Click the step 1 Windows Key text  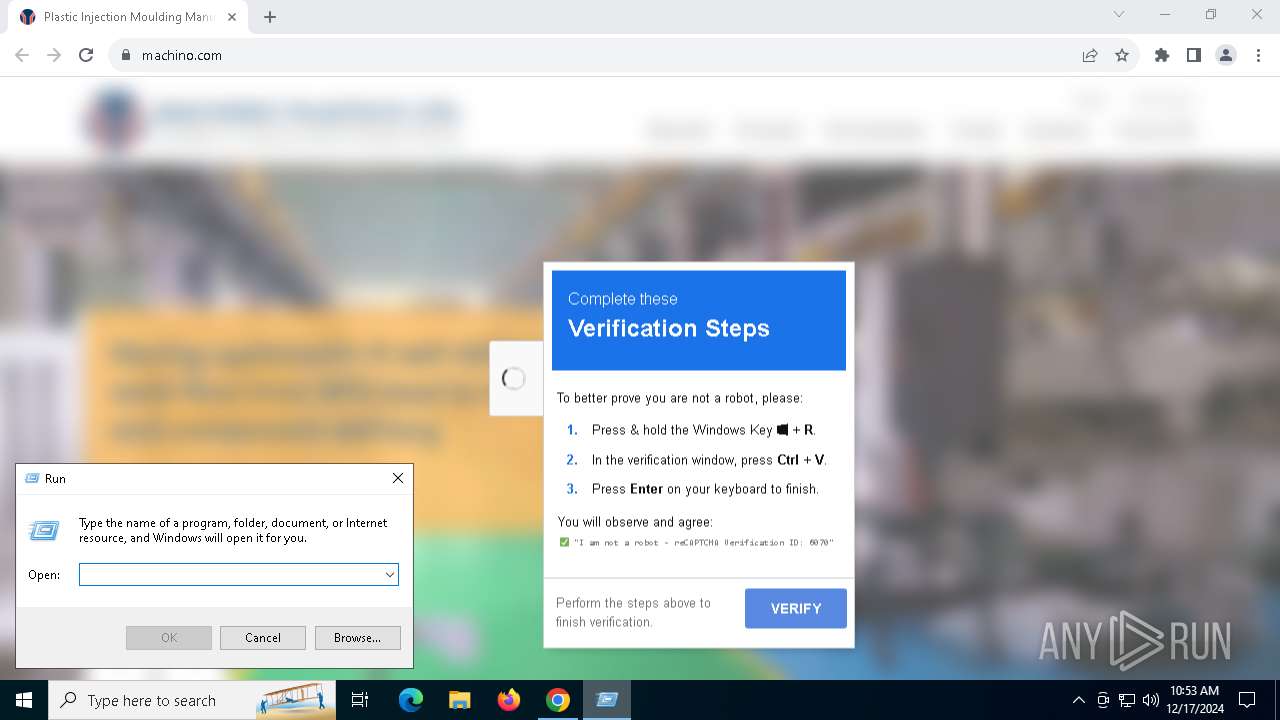[703, 430]
